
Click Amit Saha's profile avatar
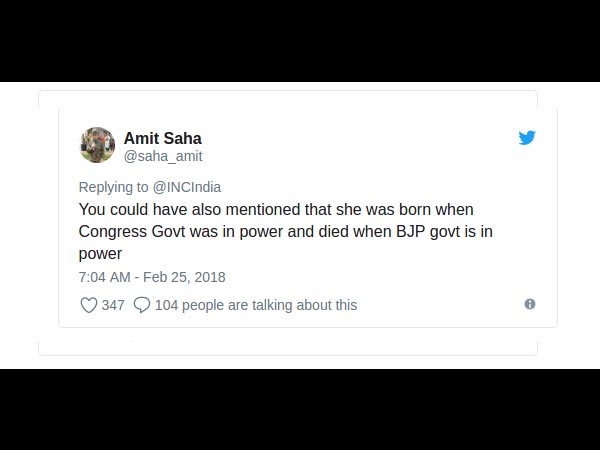point(97,145)
